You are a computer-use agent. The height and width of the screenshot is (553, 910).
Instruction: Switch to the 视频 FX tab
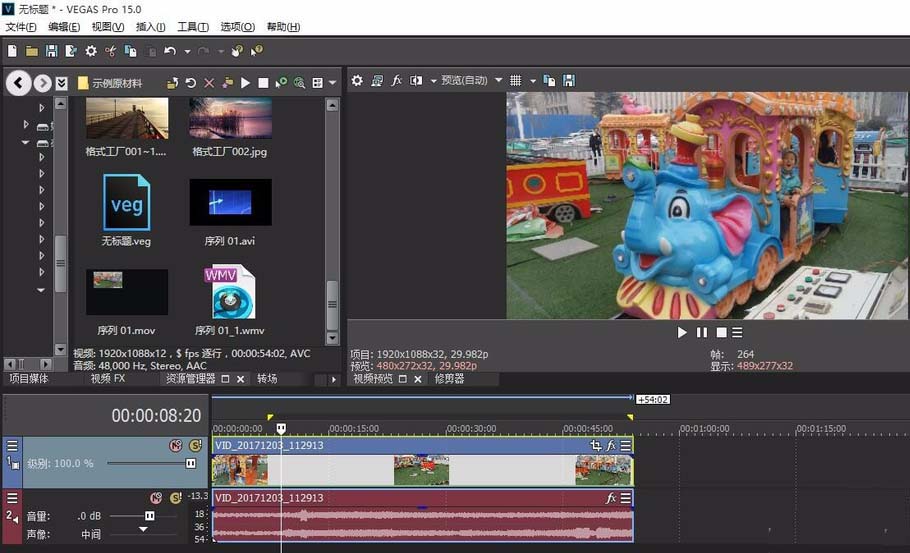pos(107,378)
